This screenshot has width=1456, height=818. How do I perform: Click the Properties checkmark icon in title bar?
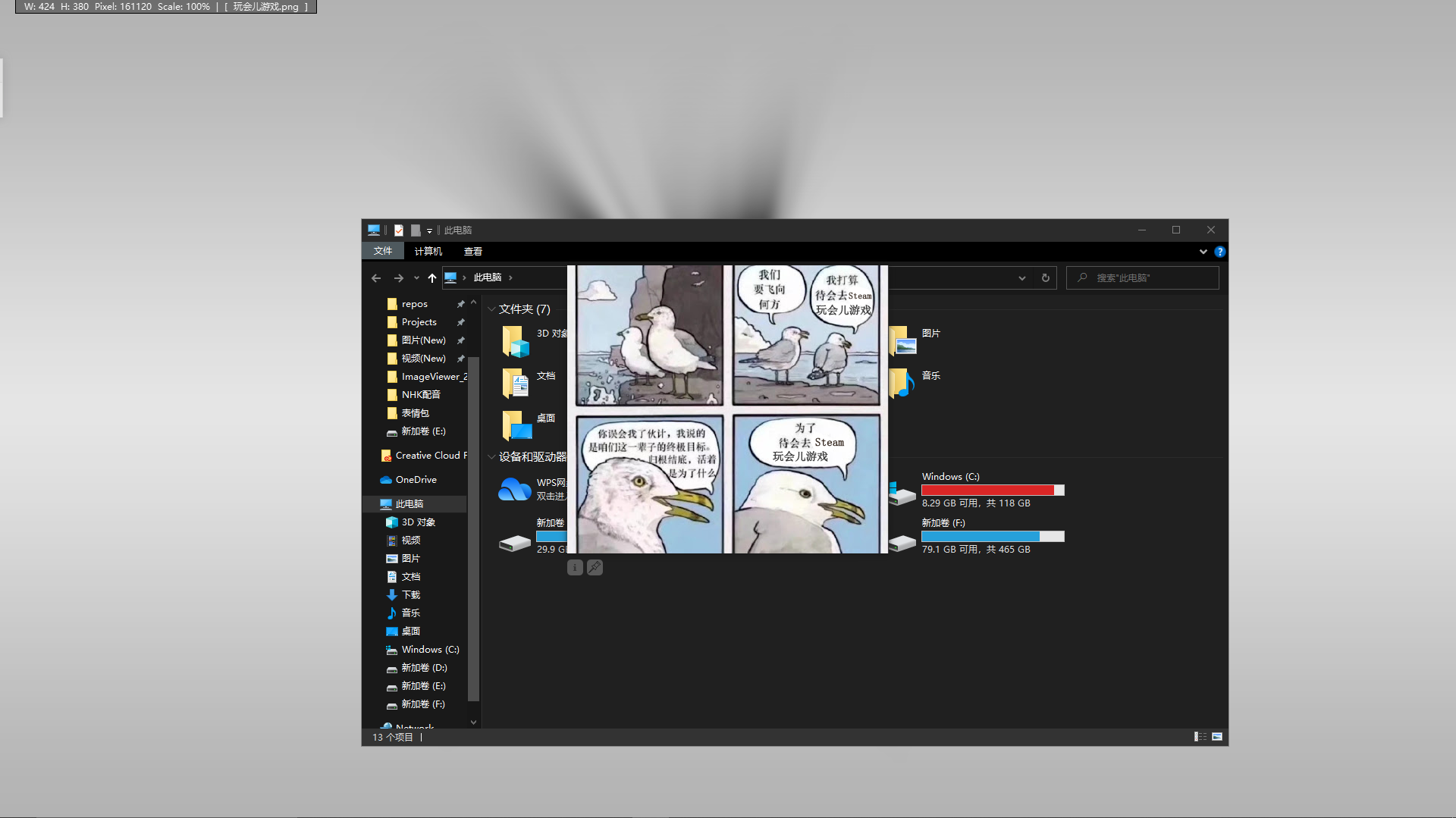click(399, 230)
